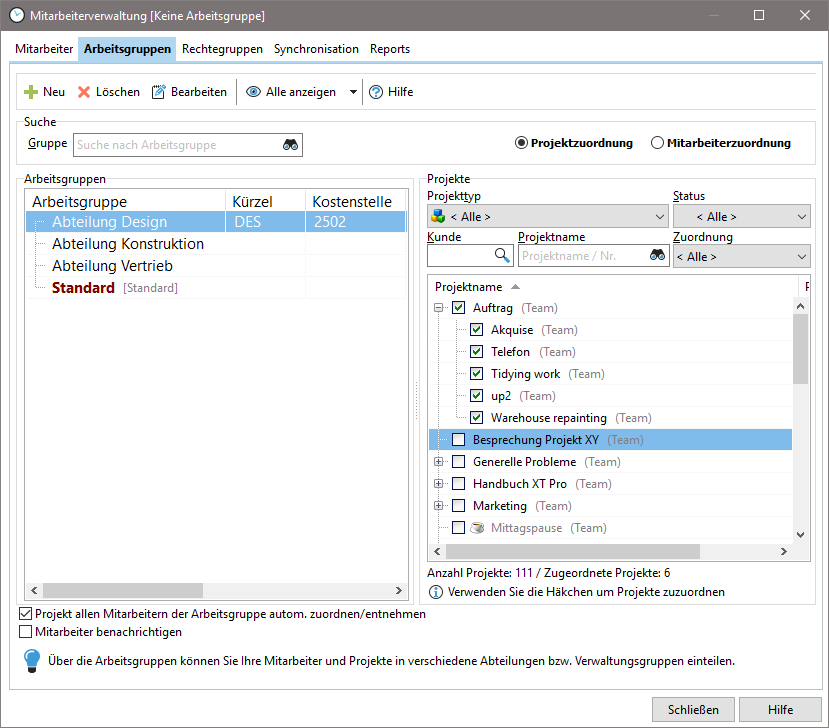Screen dimensions: 829x728
Task: Open the Reports tab
Action: (x=389, y=48)
